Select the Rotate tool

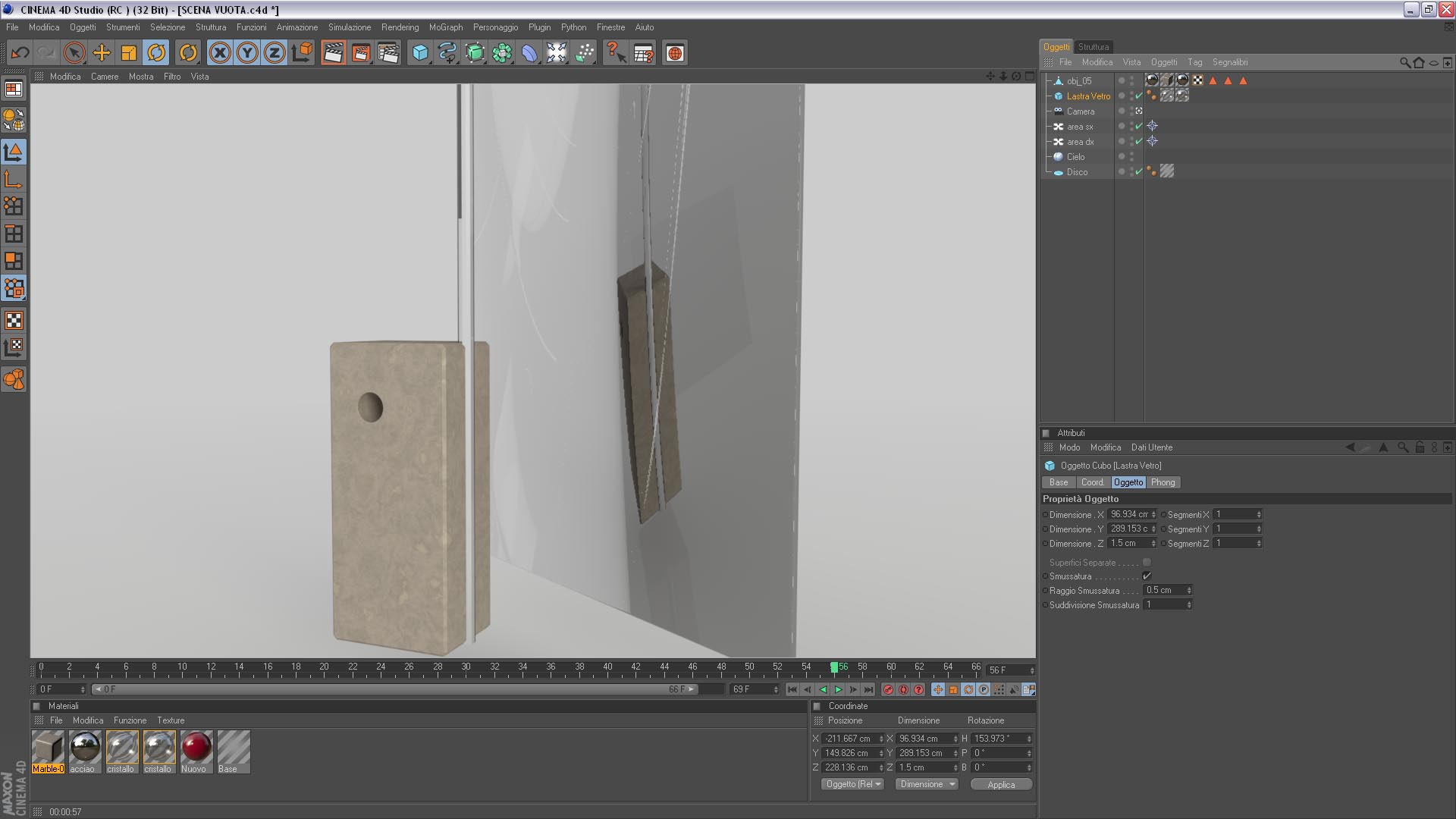coord(156,53)
